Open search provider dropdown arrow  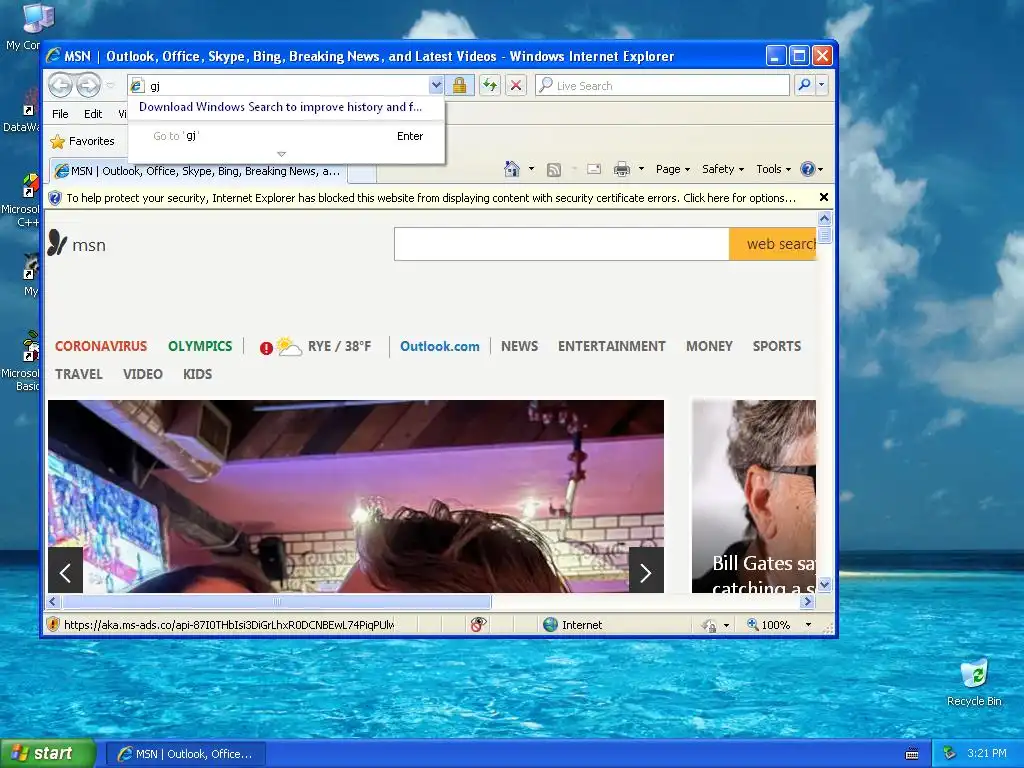tap(822, 85)
